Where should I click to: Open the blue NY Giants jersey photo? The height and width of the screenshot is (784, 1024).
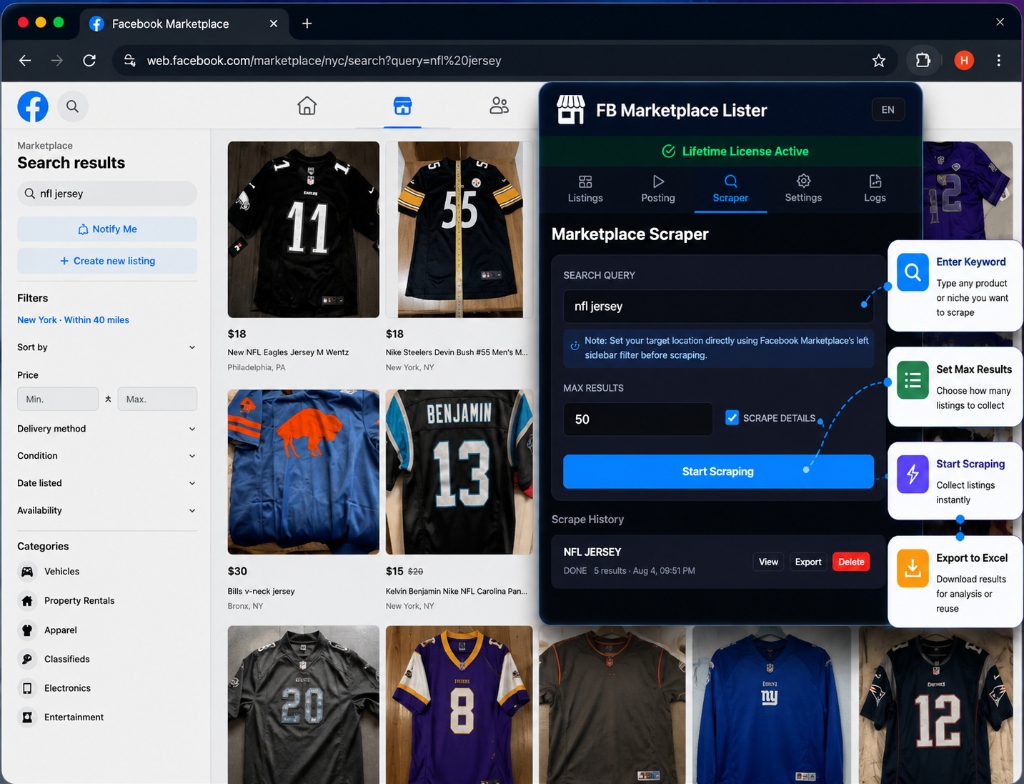(772, 704)
